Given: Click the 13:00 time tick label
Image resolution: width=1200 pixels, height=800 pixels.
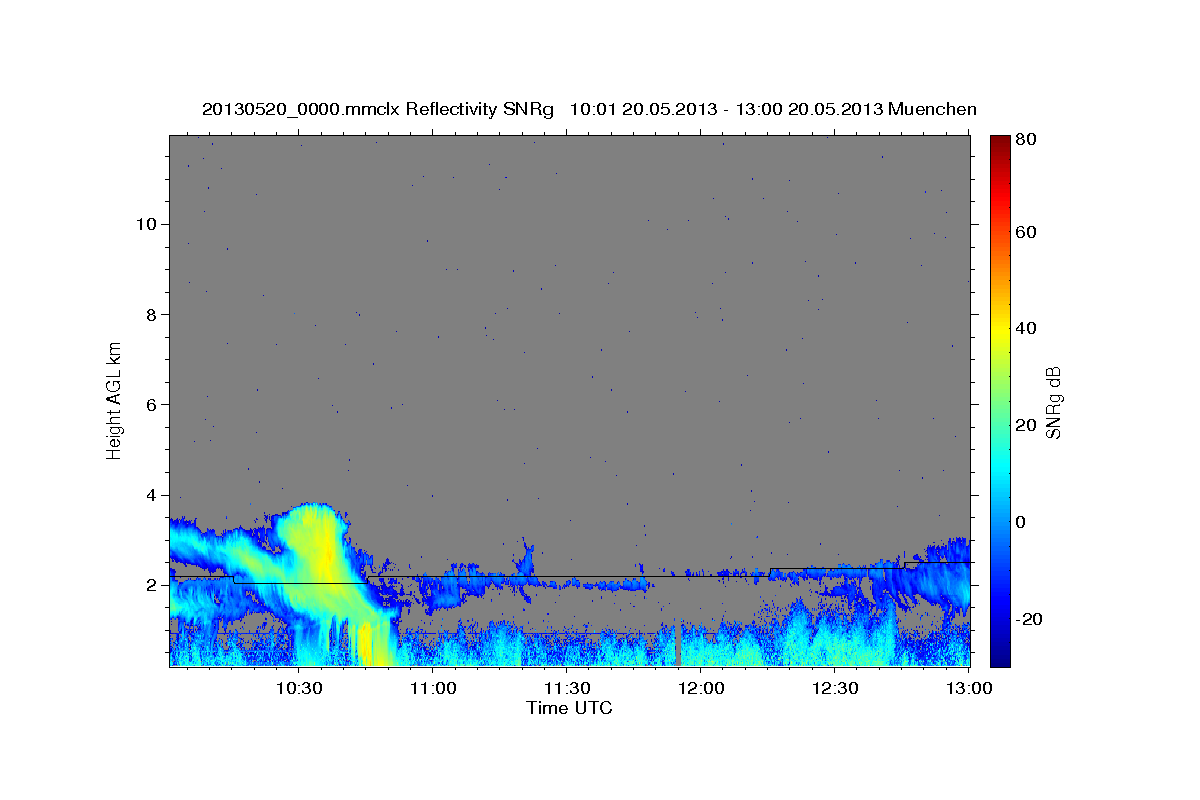Looking at the screenshot, I should coord(969,688).
